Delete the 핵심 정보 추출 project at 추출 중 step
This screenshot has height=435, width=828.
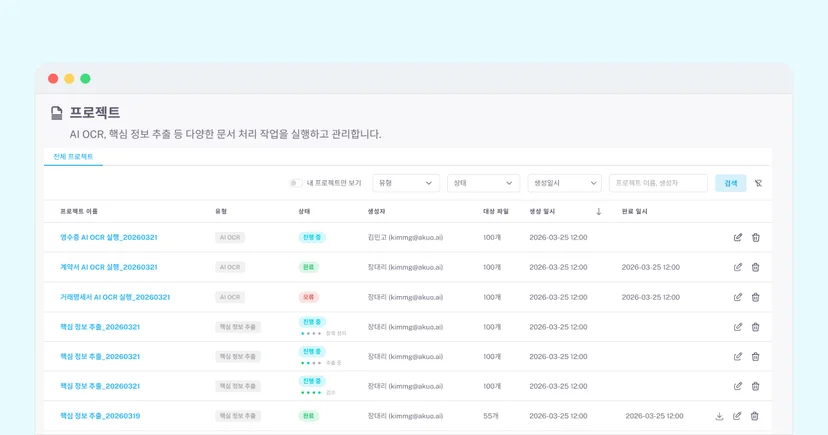pos(756,356)
